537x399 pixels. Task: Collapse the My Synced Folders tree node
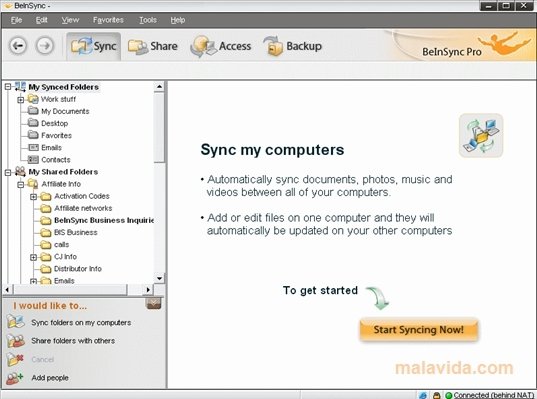click(x=8, y=87)
